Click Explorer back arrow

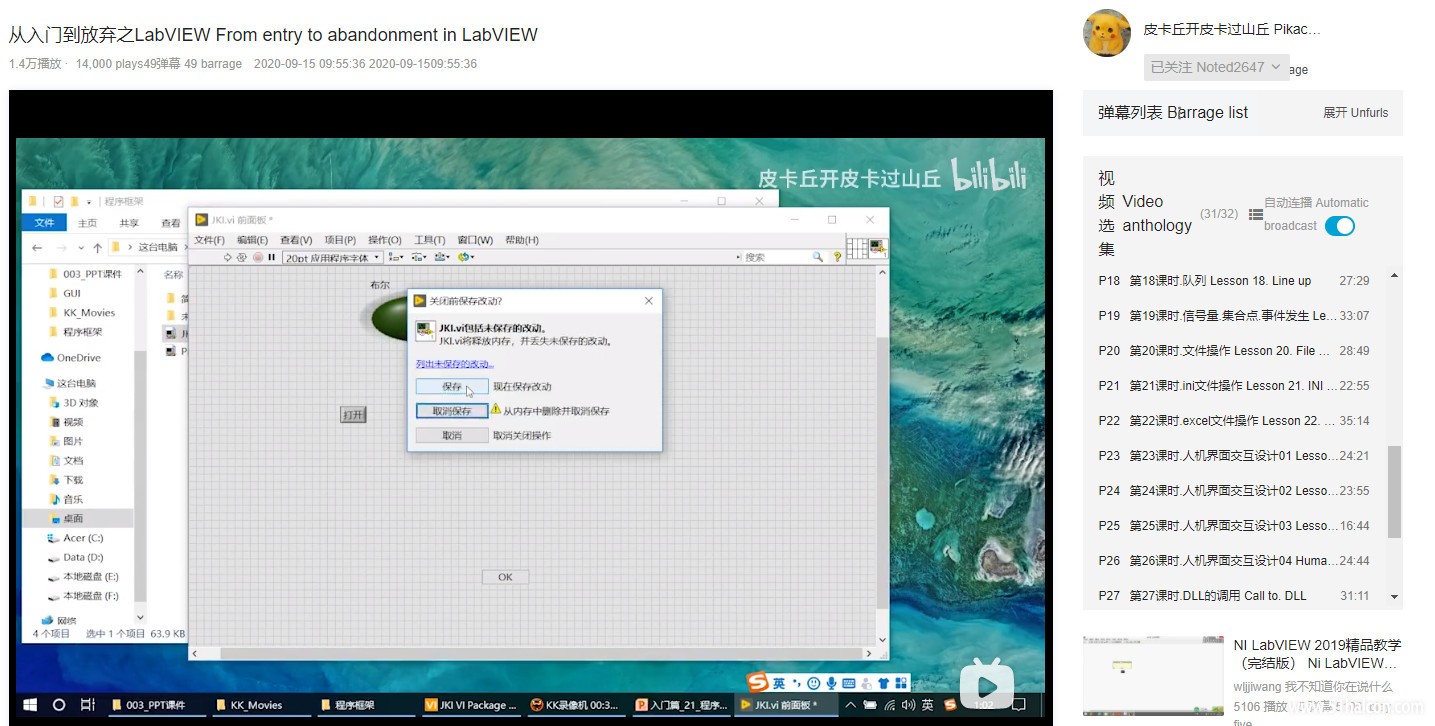pos(37,247)
